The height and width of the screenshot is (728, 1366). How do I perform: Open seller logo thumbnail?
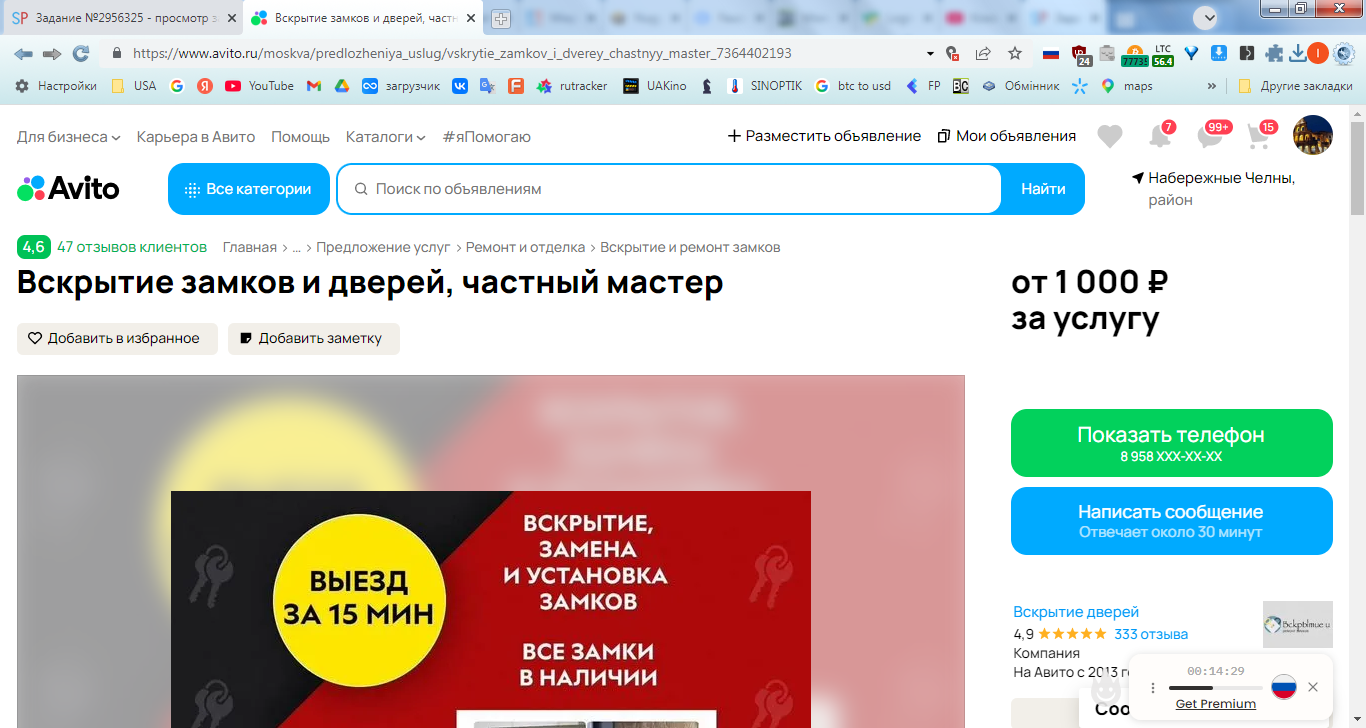[x=1298, y=624]
